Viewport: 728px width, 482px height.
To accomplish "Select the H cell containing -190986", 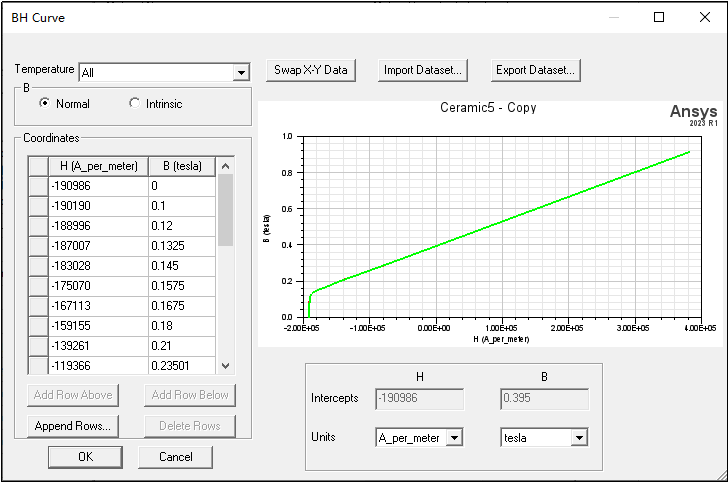I will (97, 186).
